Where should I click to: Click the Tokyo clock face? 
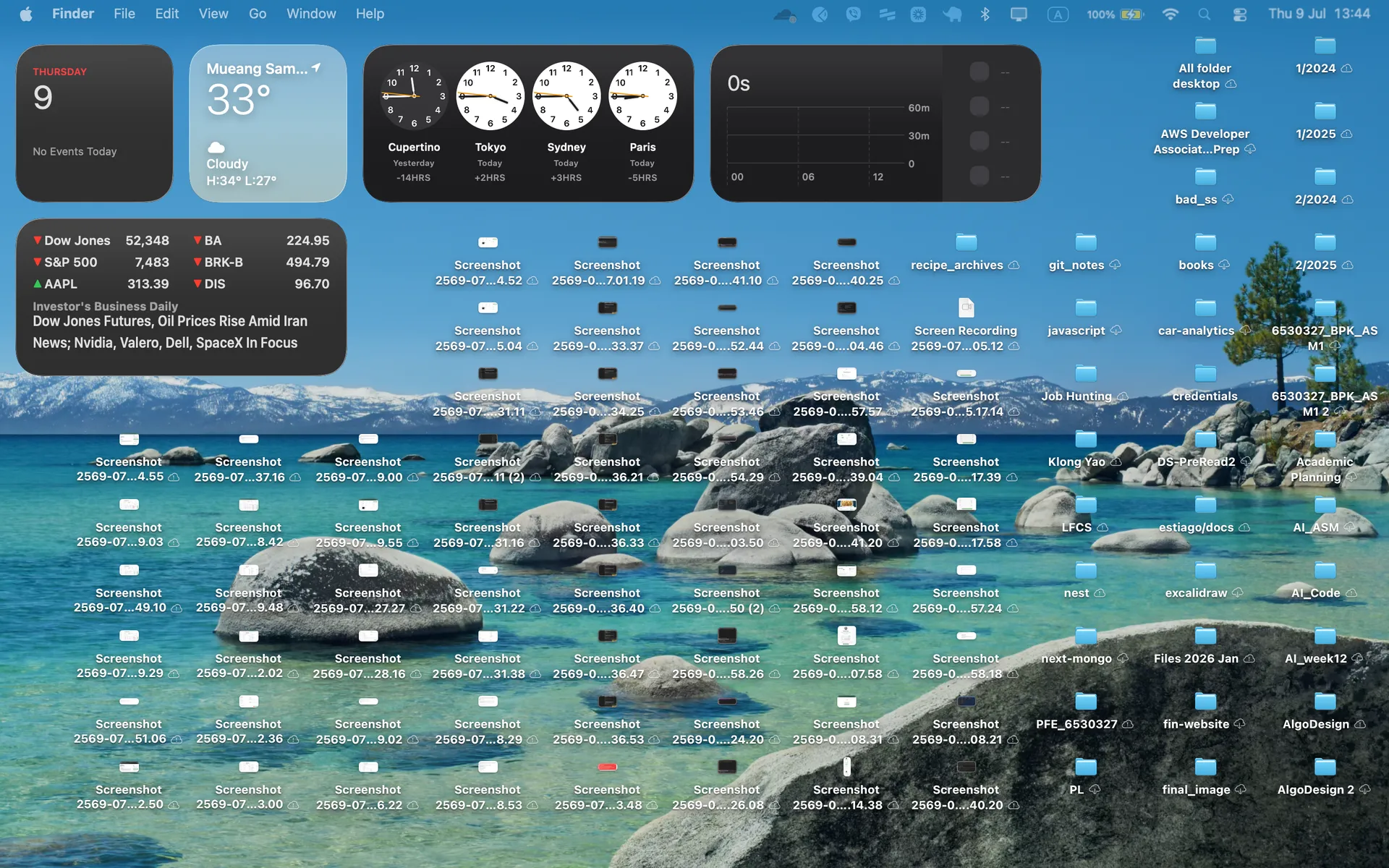point(490,96)
